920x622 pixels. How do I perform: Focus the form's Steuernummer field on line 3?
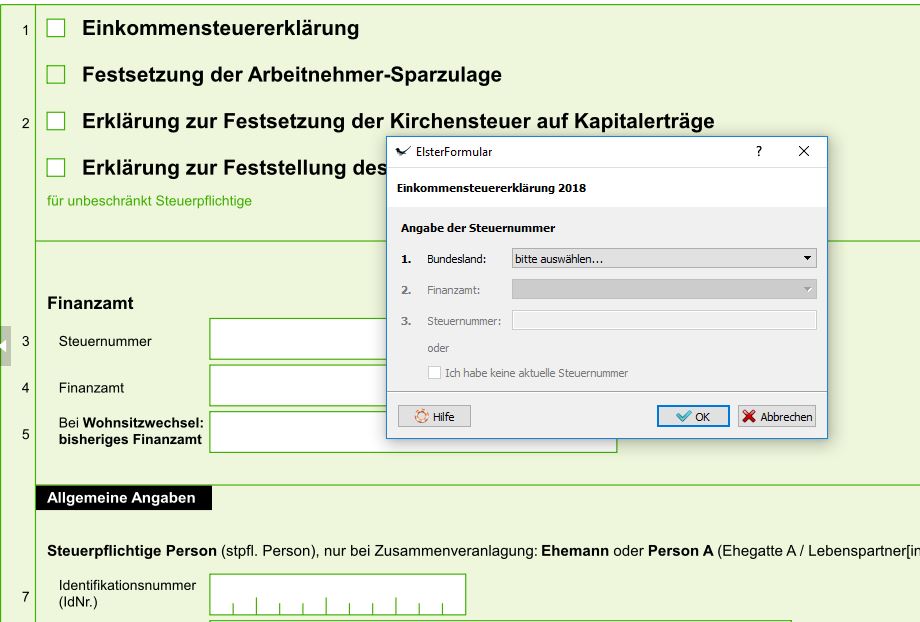(x=297, y=339)
